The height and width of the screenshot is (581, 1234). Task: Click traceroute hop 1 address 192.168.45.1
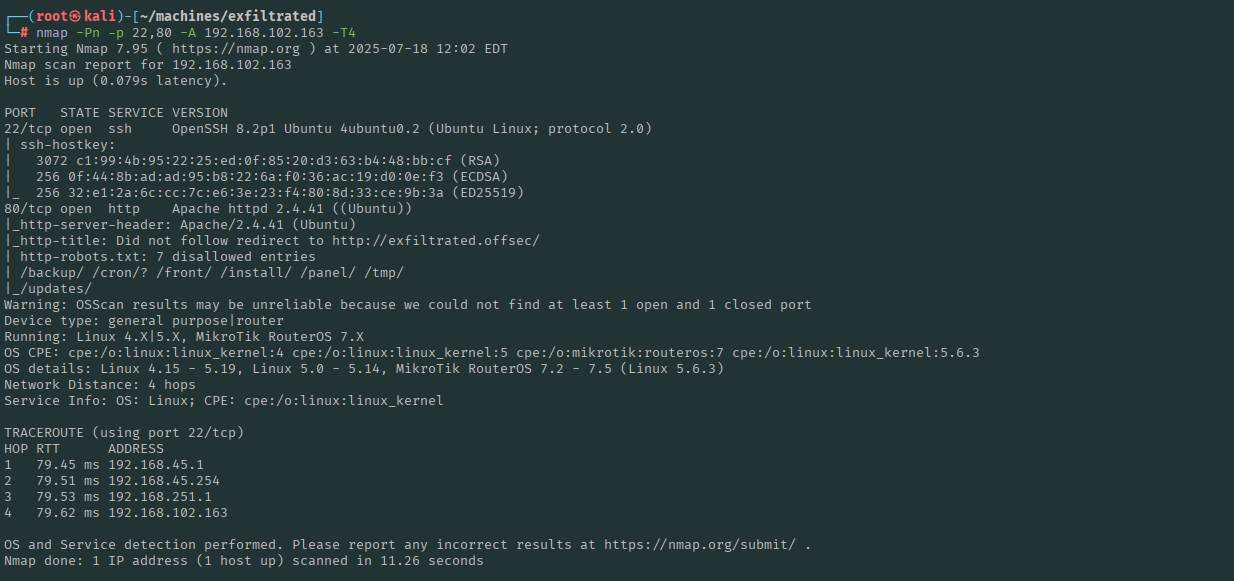point(156,465)
